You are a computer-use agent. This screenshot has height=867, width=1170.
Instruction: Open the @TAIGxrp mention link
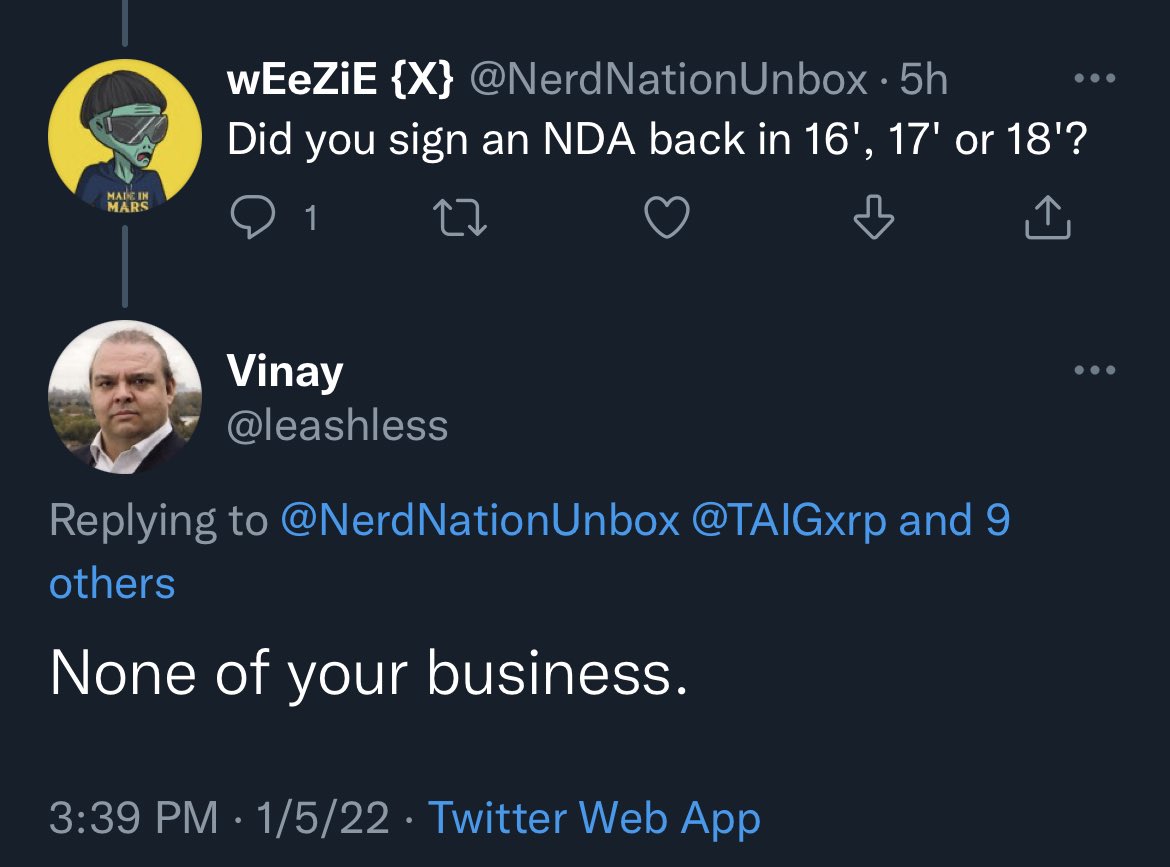point(789,520)
